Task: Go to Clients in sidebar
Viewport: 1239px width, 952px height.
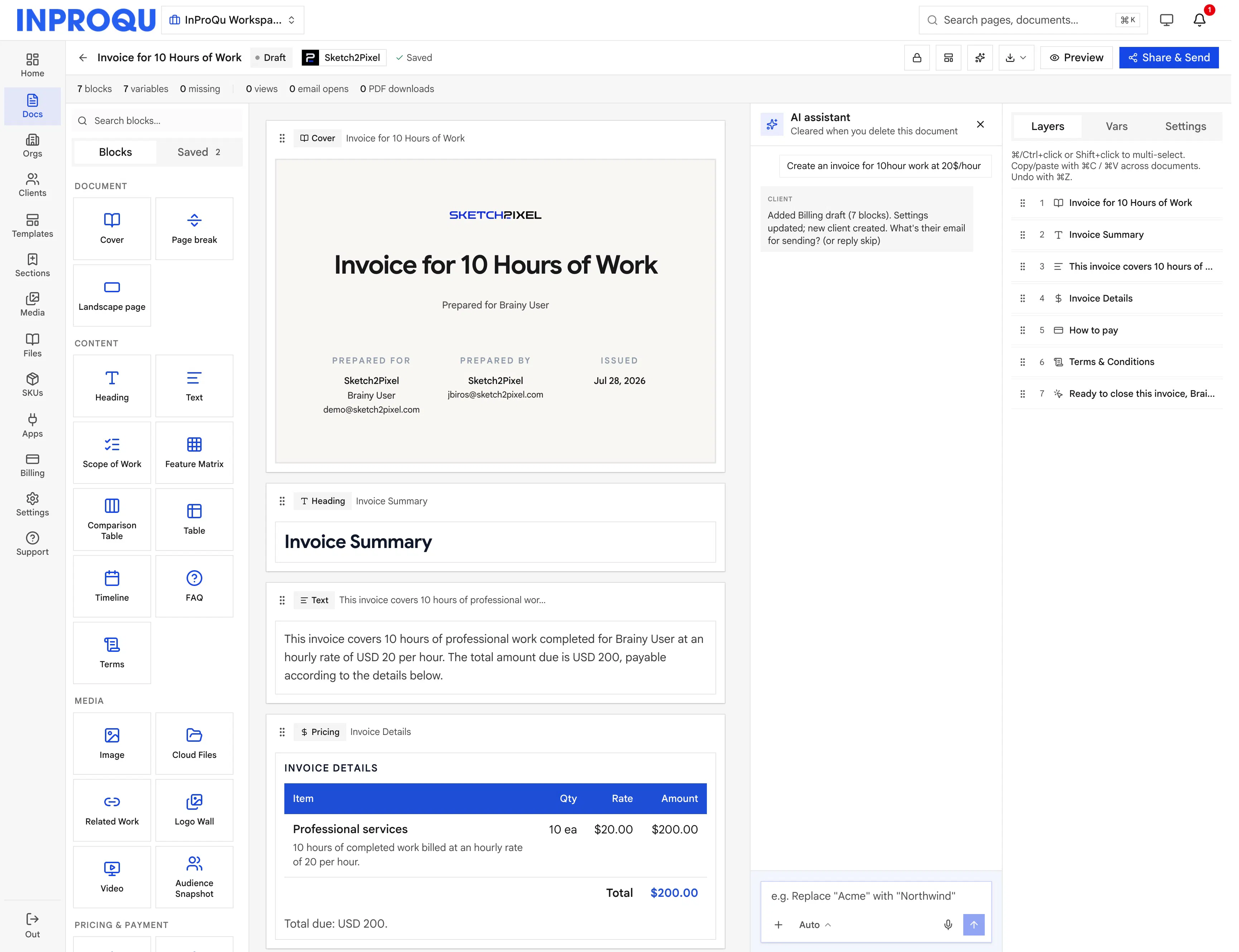Action: pyautogui.click(x=32, y=185)
